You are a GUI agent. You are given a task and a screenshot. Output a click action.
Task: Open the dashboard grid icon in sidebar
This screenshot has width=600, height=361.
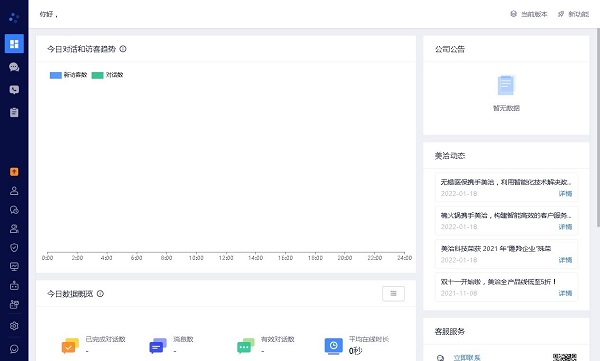14,44
